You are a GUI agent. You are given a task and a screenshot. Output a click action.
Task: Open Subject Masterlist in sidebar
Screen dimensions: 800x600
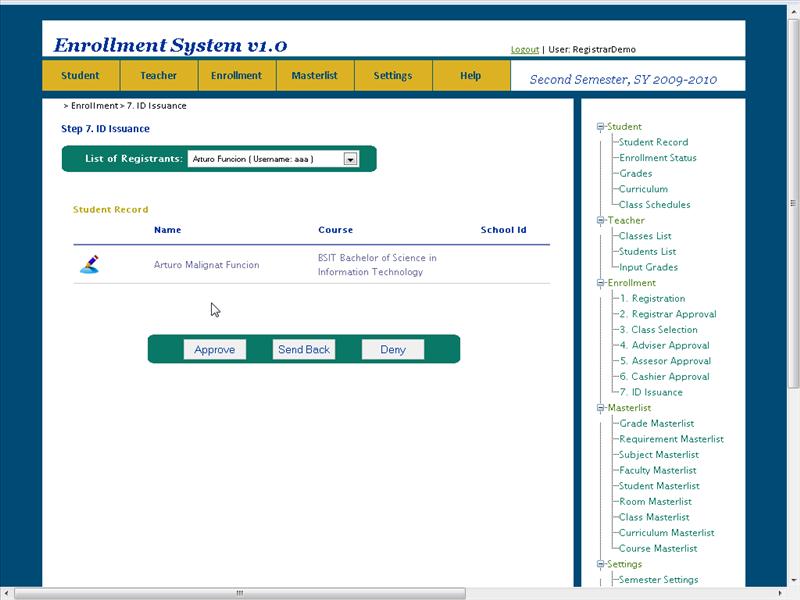tap(659, 455)
